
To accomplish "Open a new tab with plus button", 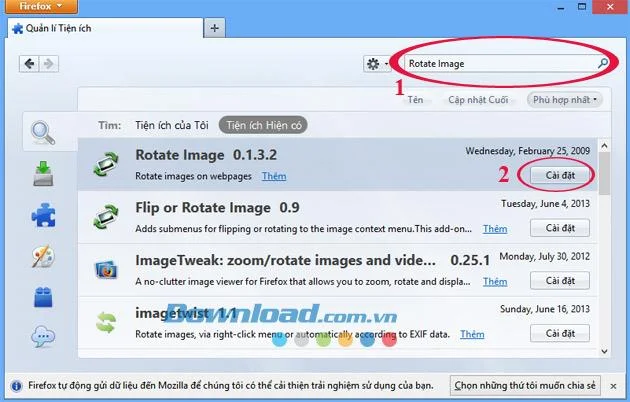I will click(215, 28).
